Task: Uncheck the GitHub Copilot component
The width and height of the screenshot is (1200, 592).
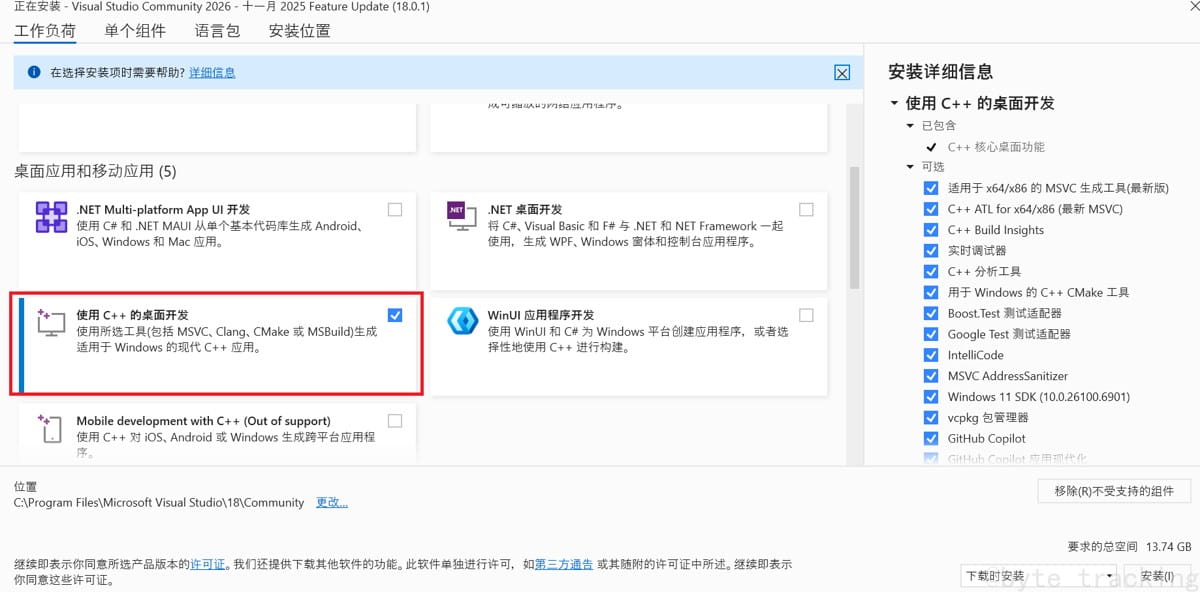Action: 930,438
